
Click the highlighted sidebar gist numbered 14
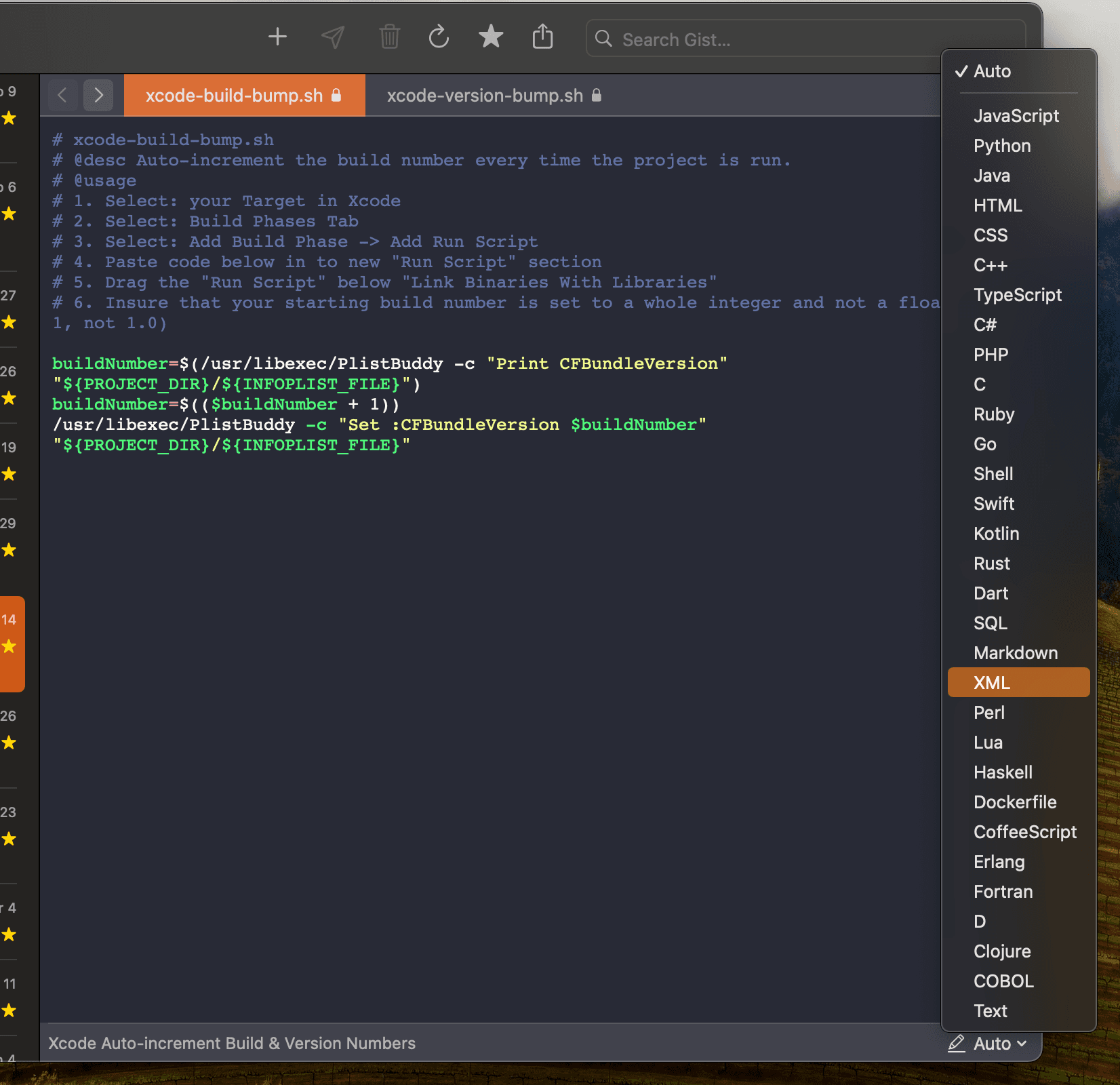click(12, 644)
